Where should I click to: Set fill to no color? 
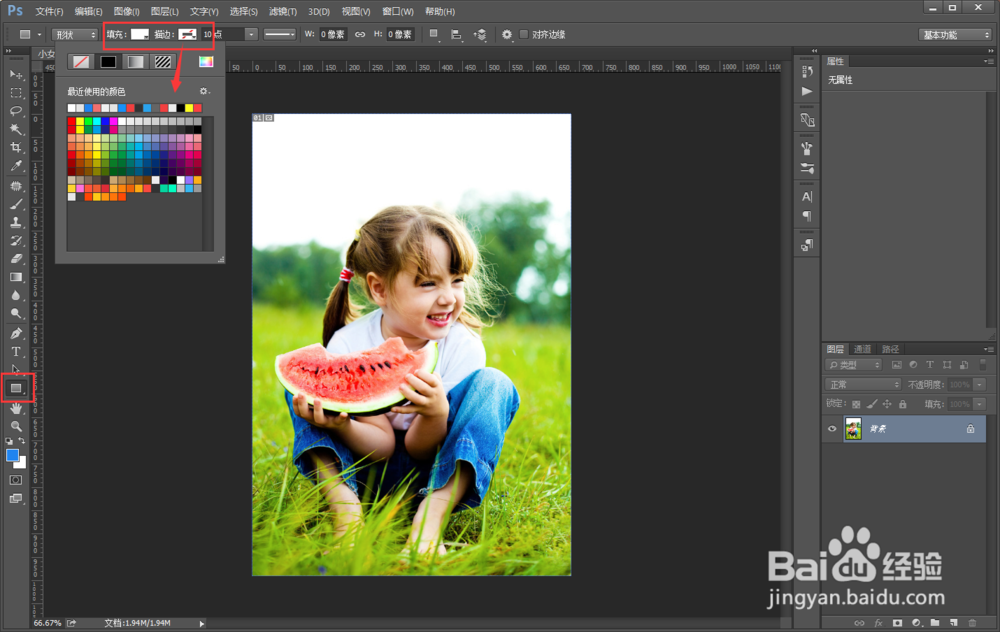81,61
